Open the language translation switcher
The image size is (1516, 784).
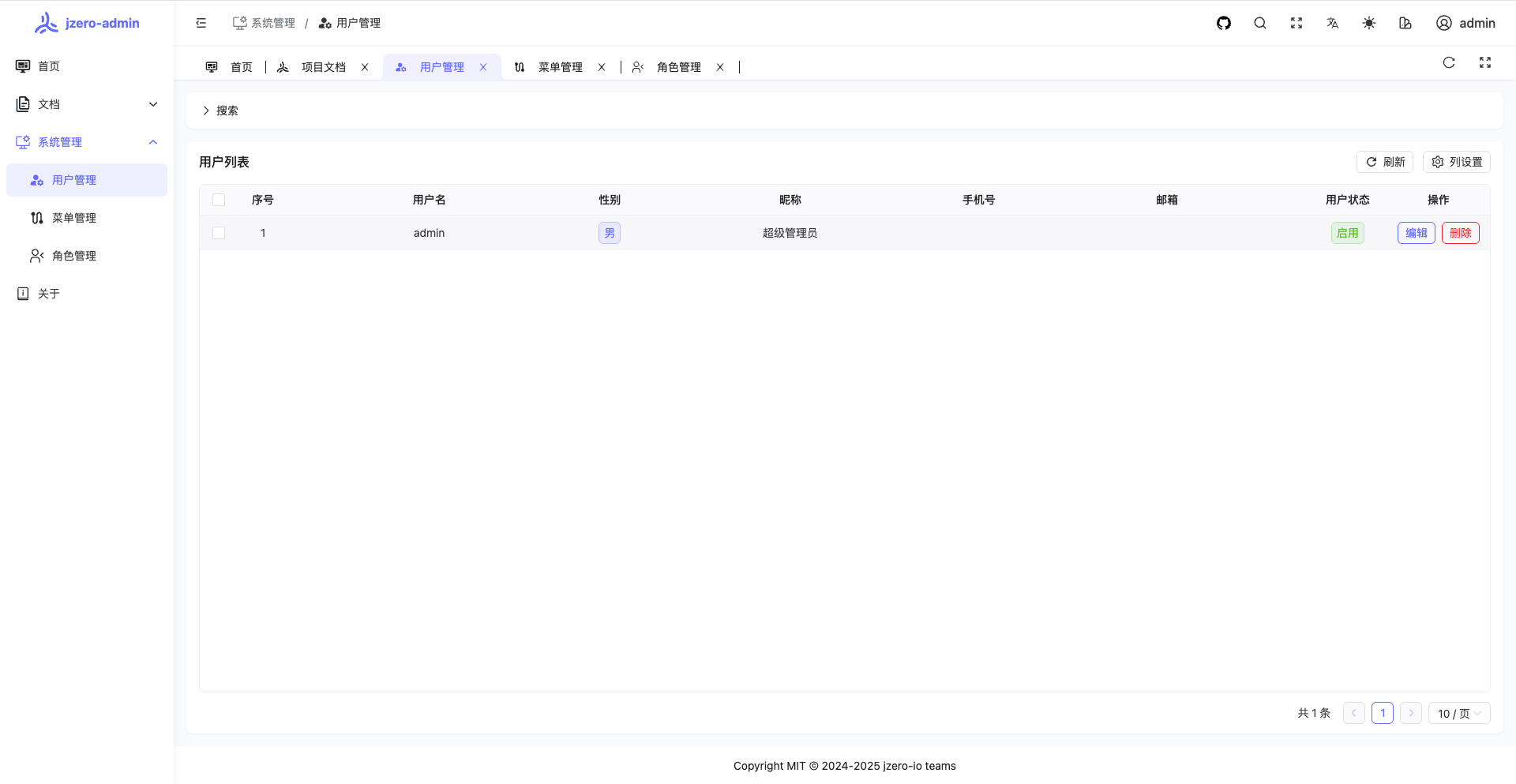tap(1333, 23)
